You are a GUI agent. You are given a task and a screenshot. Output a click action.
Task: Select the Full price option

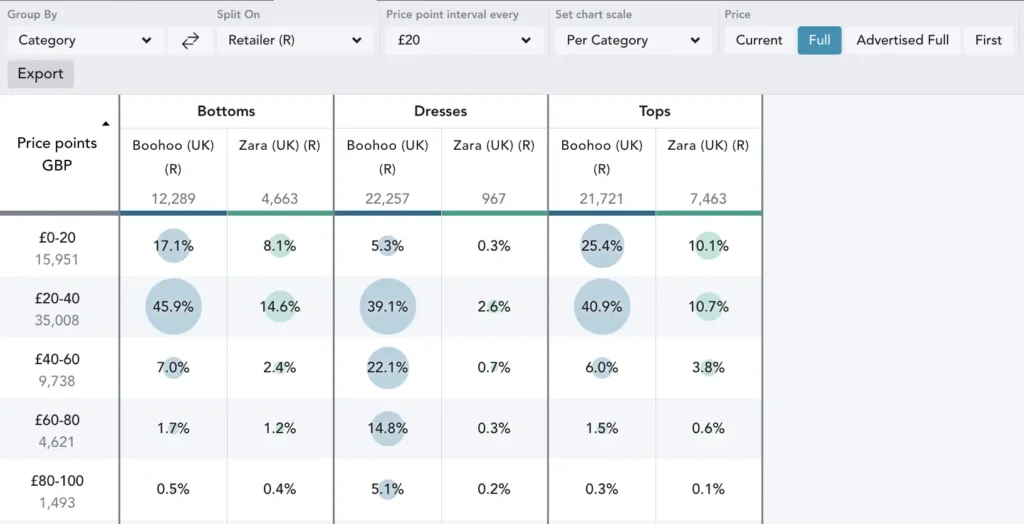pyautogui.click(x=819, y=40)
